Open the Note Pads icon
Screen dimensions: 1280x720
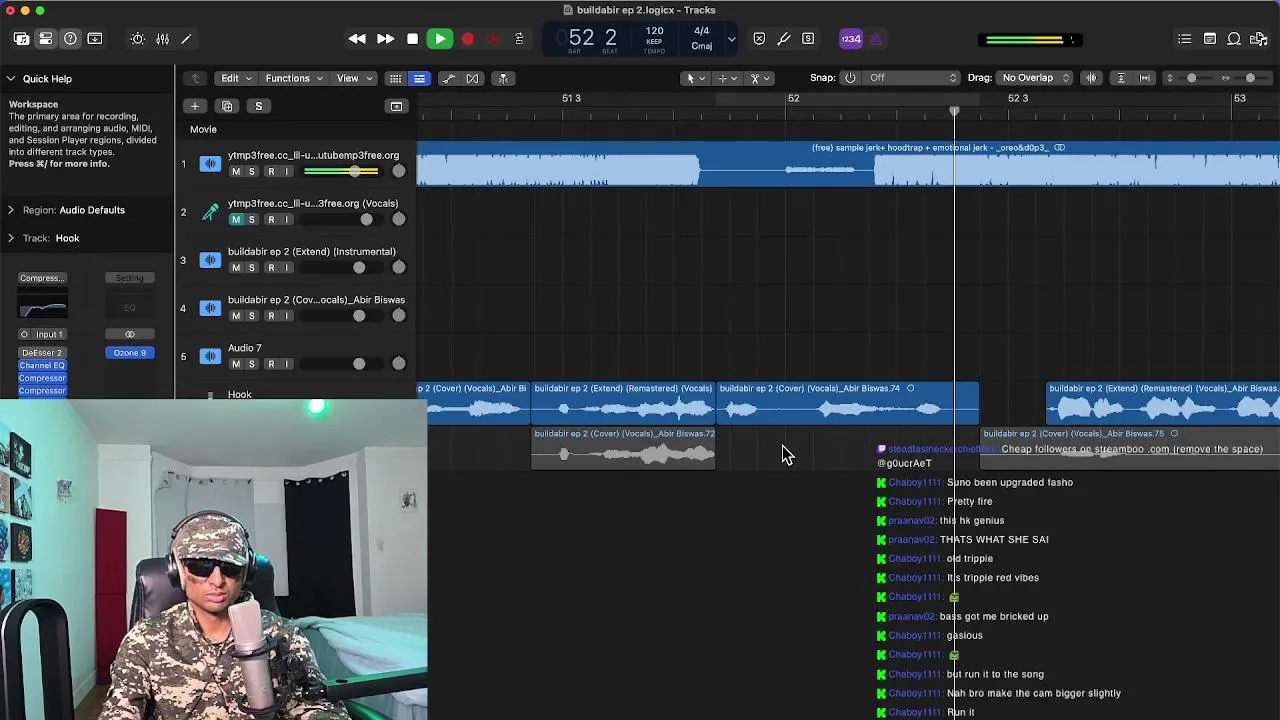pyautogui.click(x=1210, y=39)
